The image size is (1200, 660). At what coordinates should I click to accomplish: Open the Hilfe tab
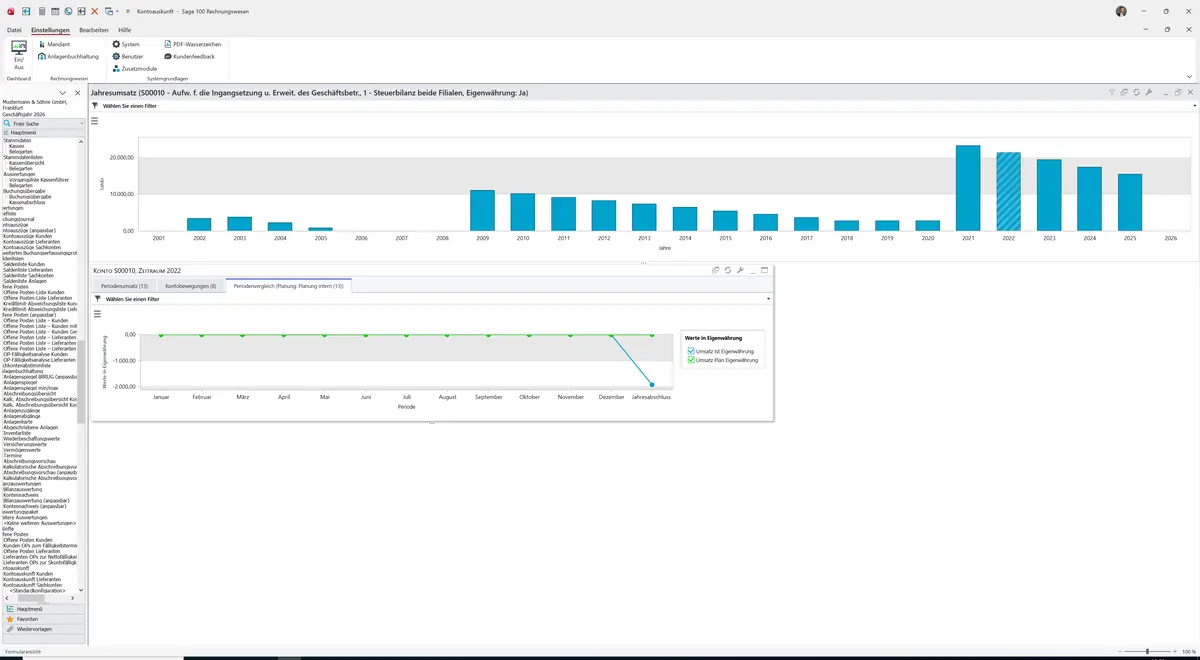pos(125,30)
